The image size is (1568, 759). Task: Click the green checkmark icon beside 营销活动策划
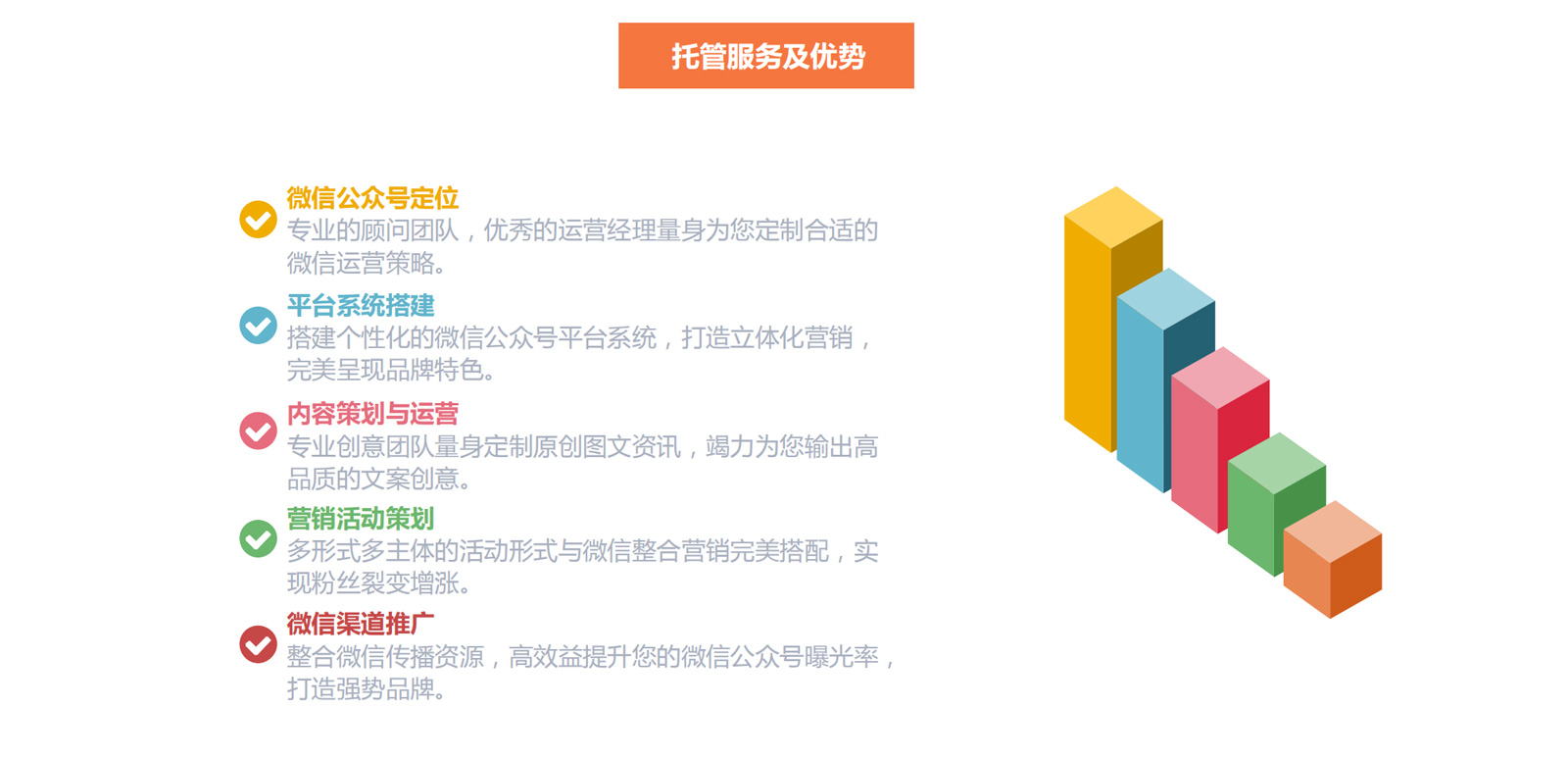258,538
